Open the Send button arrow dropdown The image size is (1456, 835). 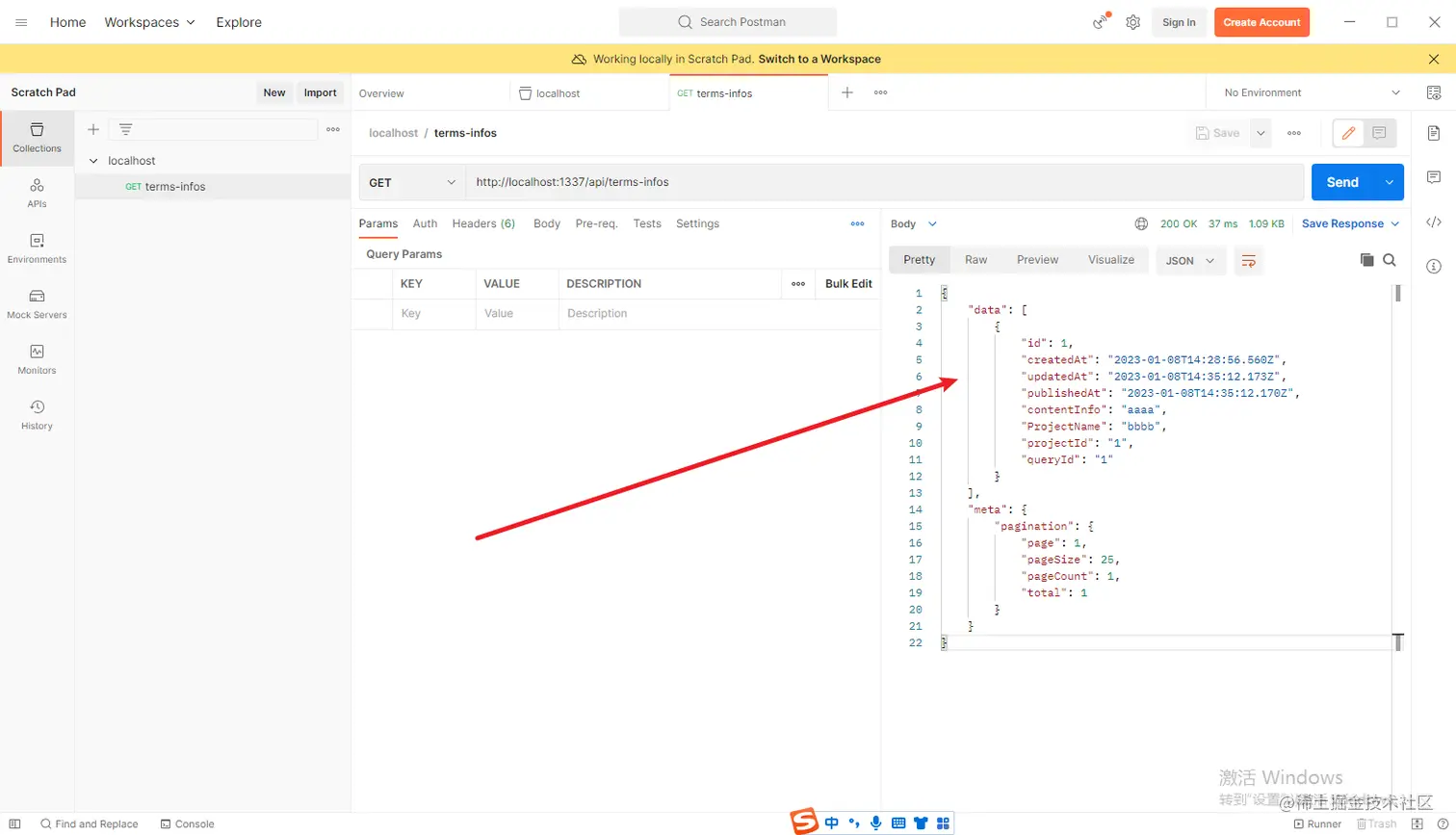coord(1389,182)
